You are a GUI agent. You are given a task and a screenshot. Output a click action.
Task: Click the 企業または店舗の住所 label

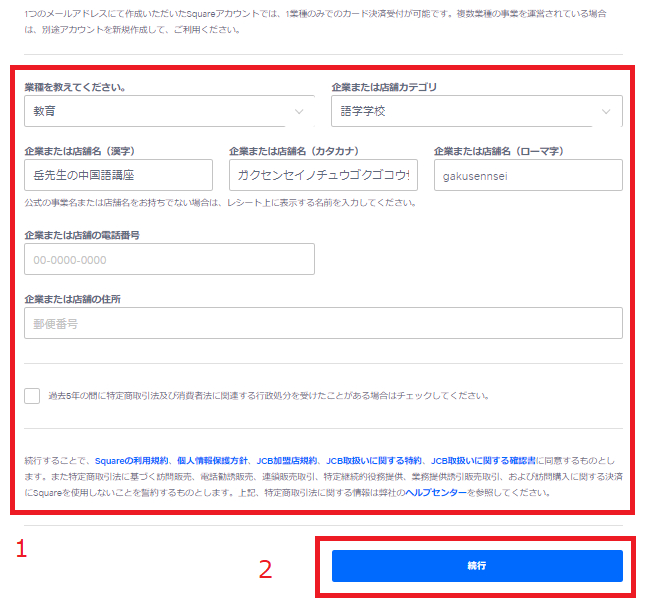tap(73, 299)
